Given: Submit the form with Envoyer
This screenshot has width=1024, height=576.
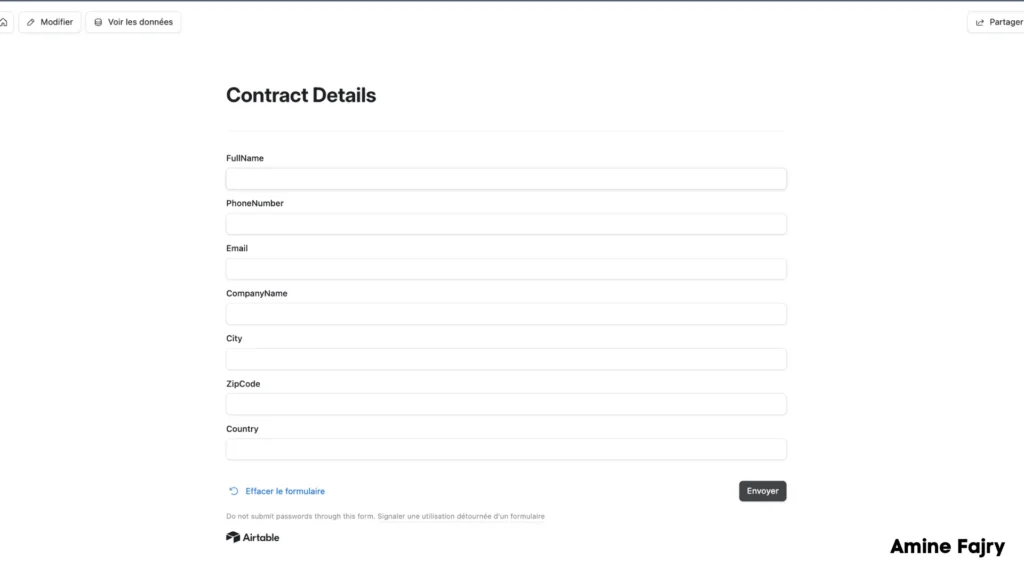Looking at the screenshot, I should [x=762, y=491].
